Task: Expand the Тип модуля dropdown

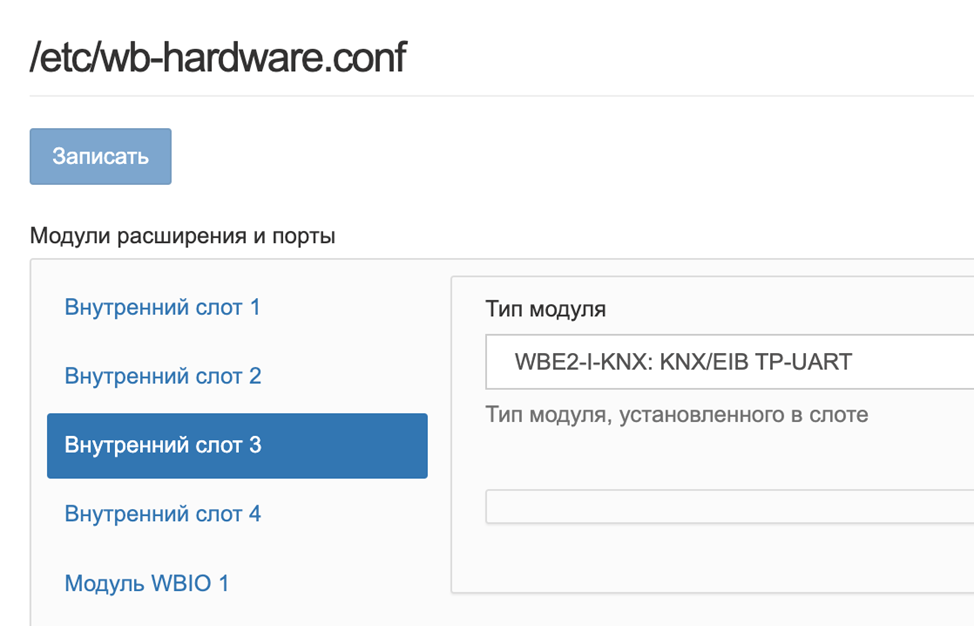Action: (x=729, y=362)
